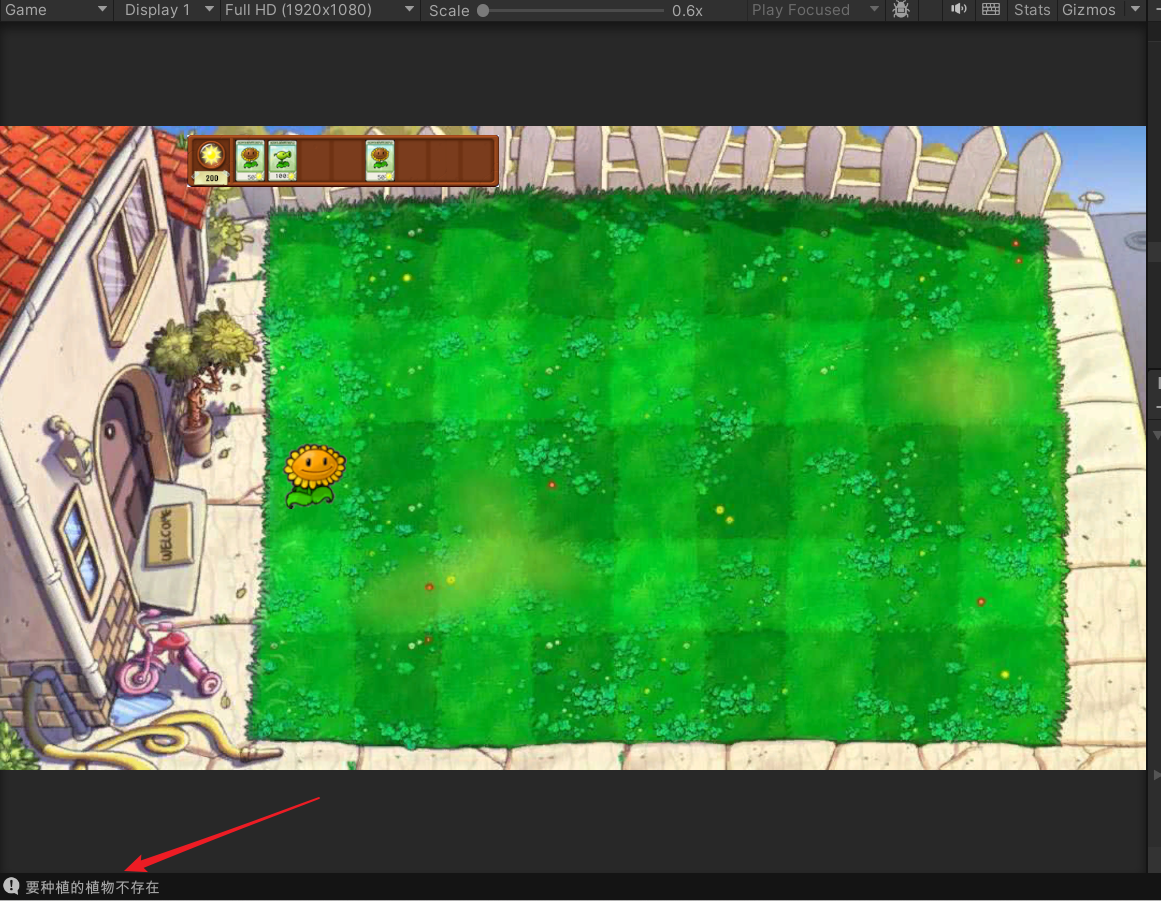Click the console warning icon in status bar

11,886
